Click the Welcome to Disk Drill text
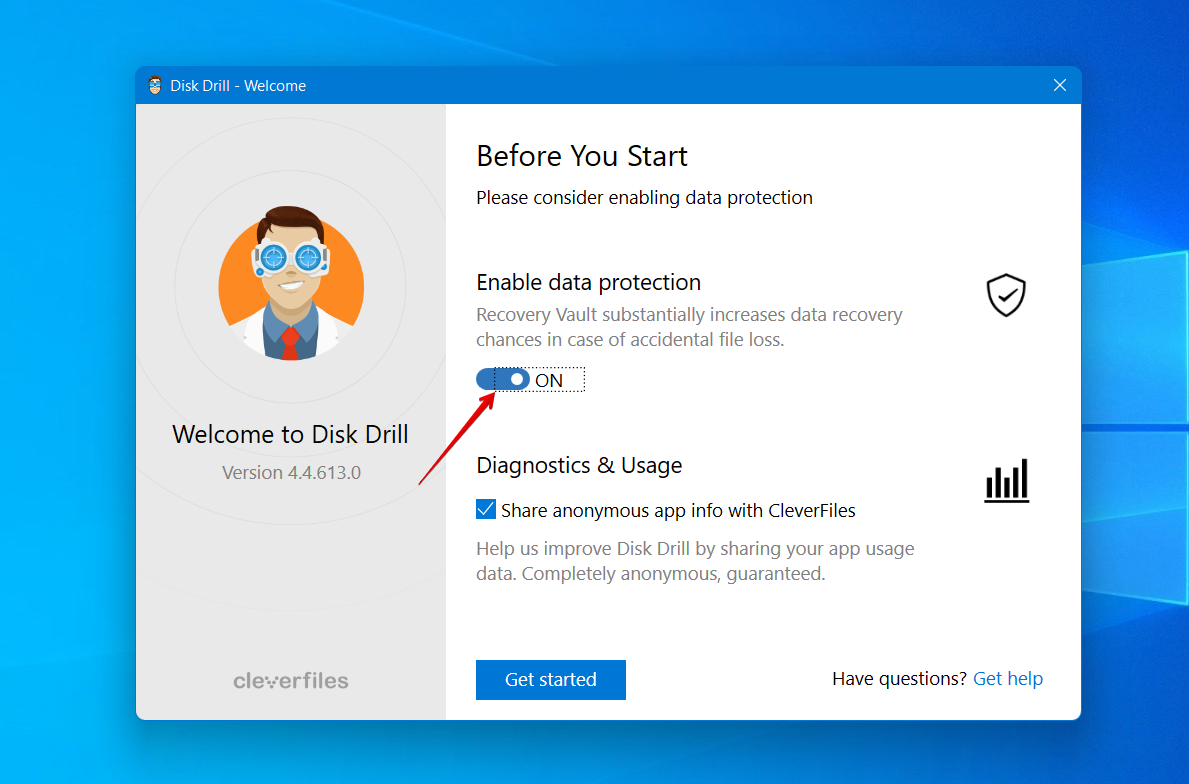This screenshot has width=1189, height=784. [x=290, y=434]
